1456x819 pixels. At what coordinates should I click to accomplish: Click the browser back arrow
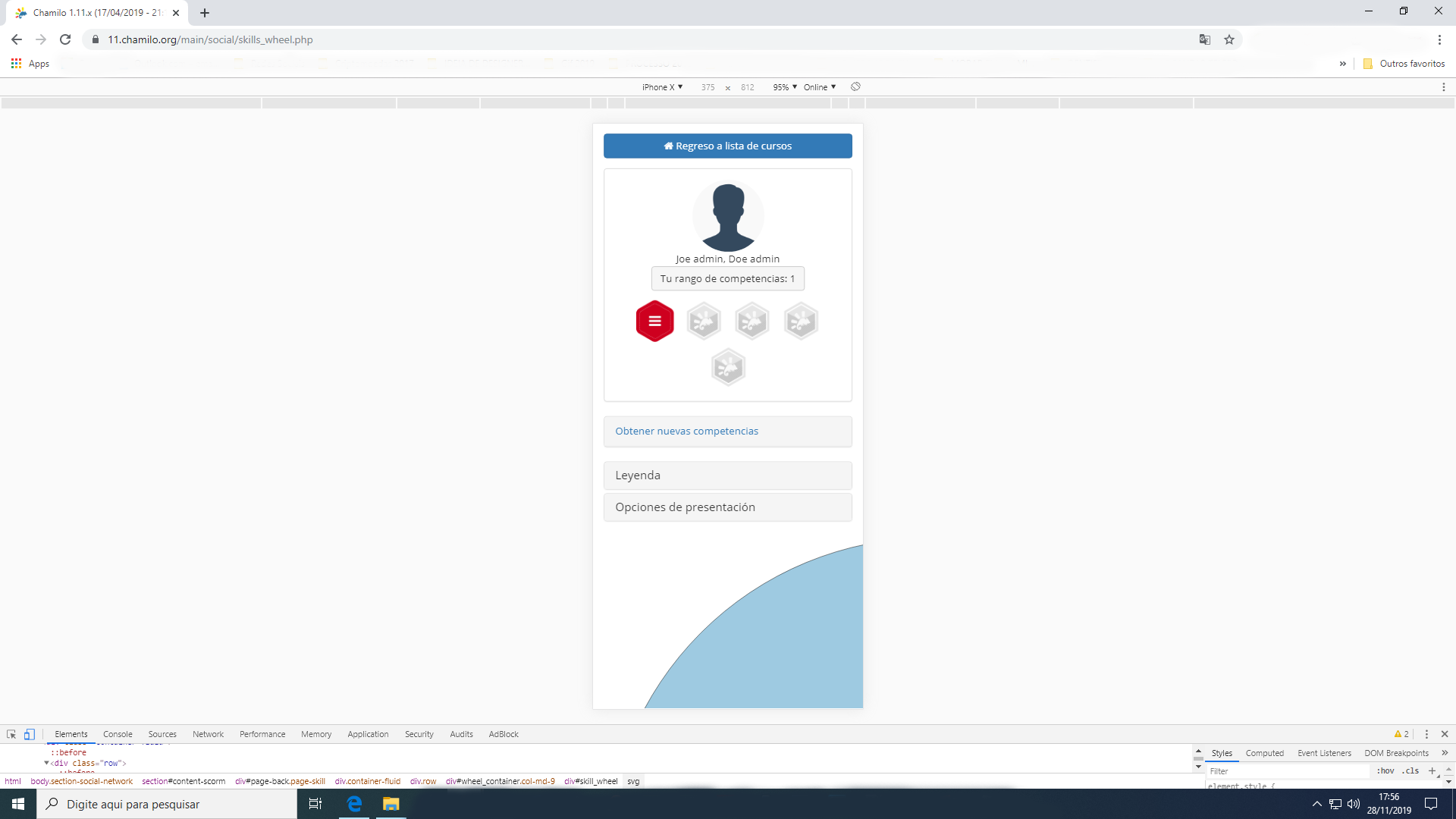(x=17, y=39)
